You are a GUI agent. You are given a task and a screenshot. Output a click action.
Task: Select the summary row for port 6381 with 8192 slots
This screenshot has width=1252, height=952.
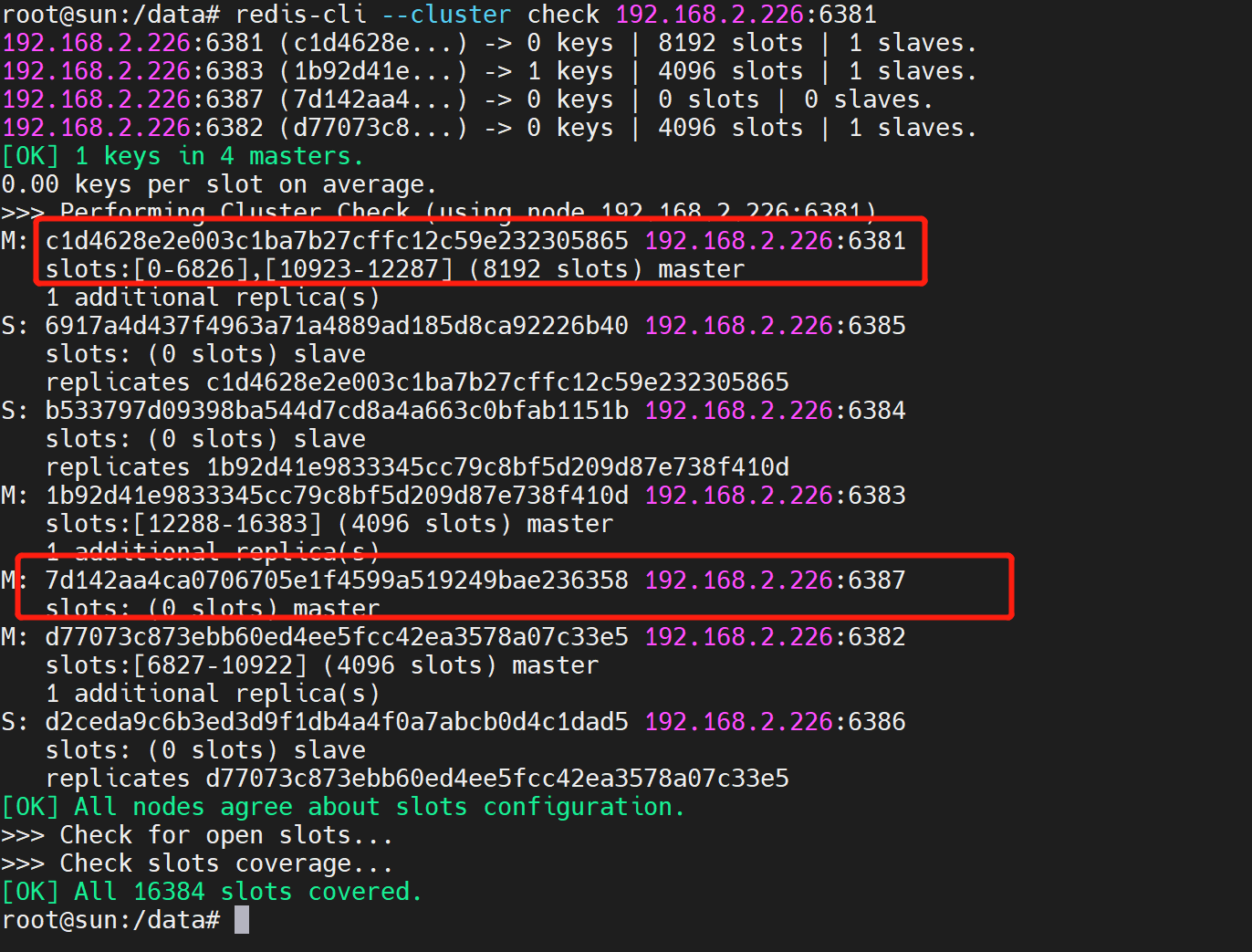pos(489,43)
